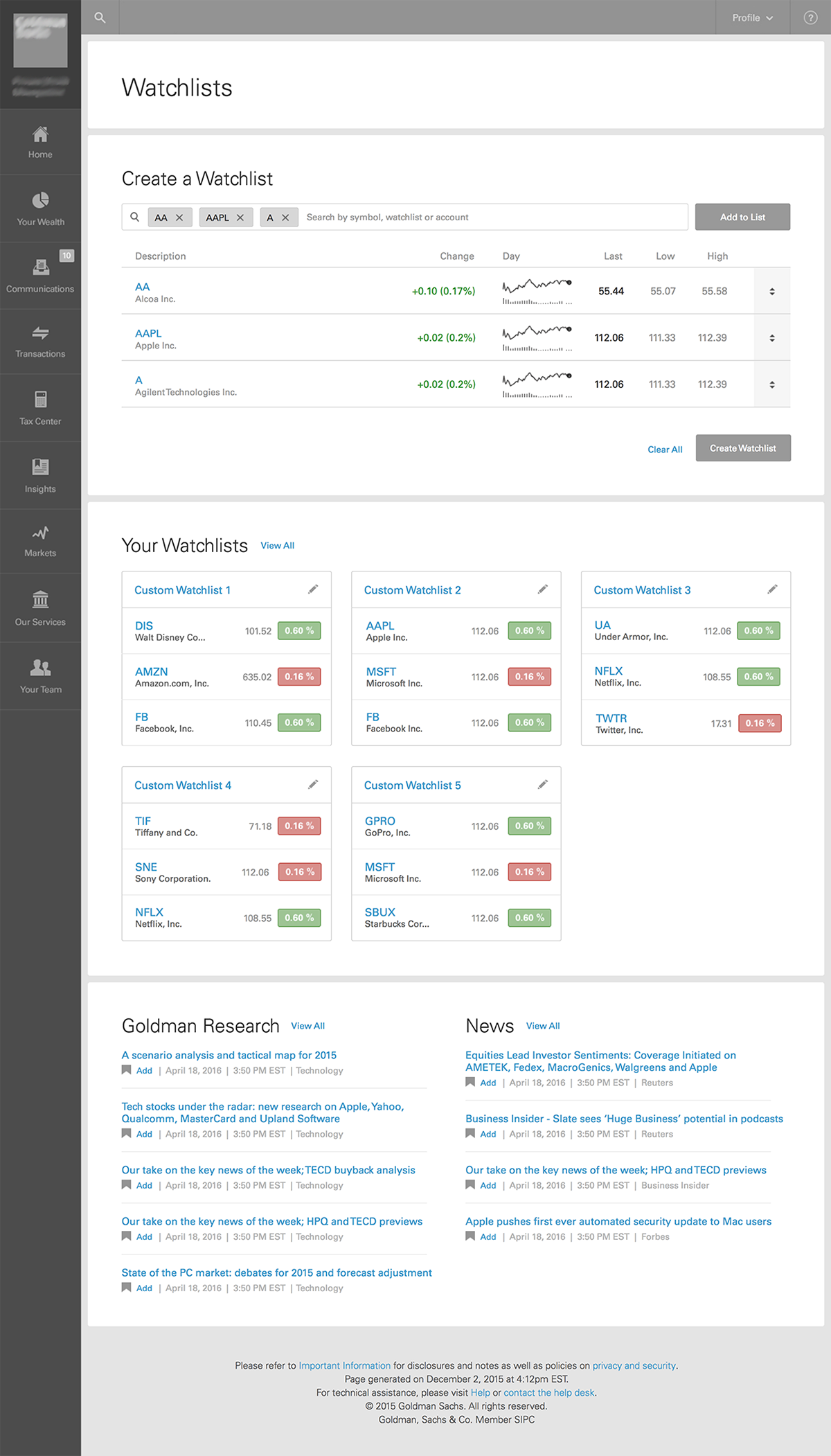Image resolution: width=831 pixels, height=1456 pixels.
Task: Edit Custom Watchlist 5 pencil icon
Action: (543, 785)
